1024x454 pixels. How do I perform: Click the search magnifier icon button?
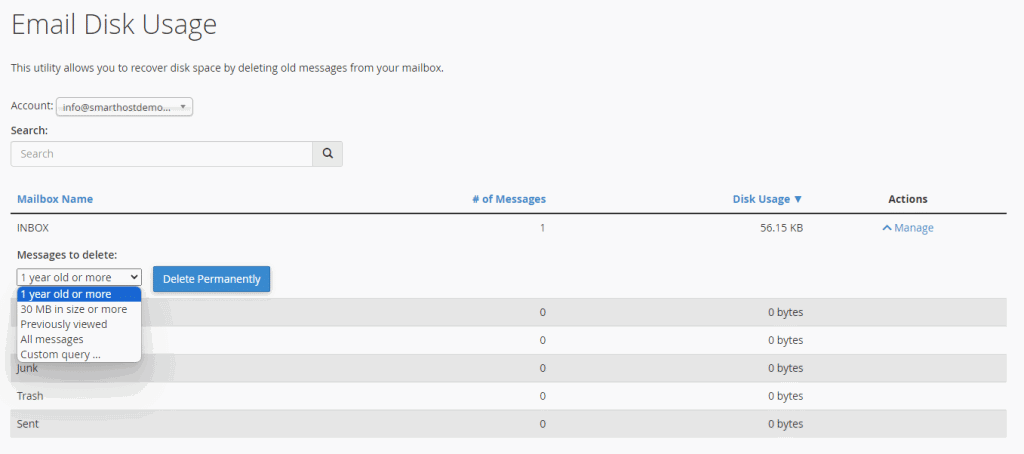point(327,154)
